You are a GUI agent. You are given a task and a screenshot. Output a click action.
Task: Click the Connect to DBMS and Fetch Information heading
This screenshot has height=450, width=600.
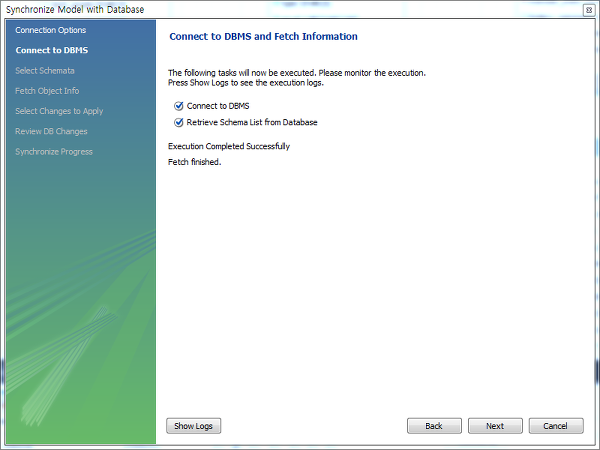pos(263,36)
